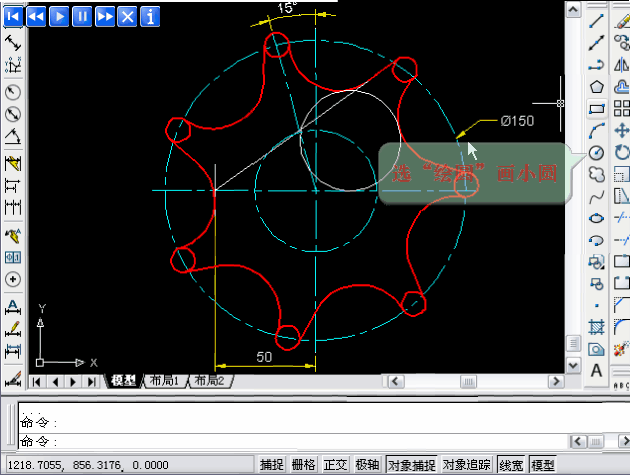Select the Circle draw tool

597,152
